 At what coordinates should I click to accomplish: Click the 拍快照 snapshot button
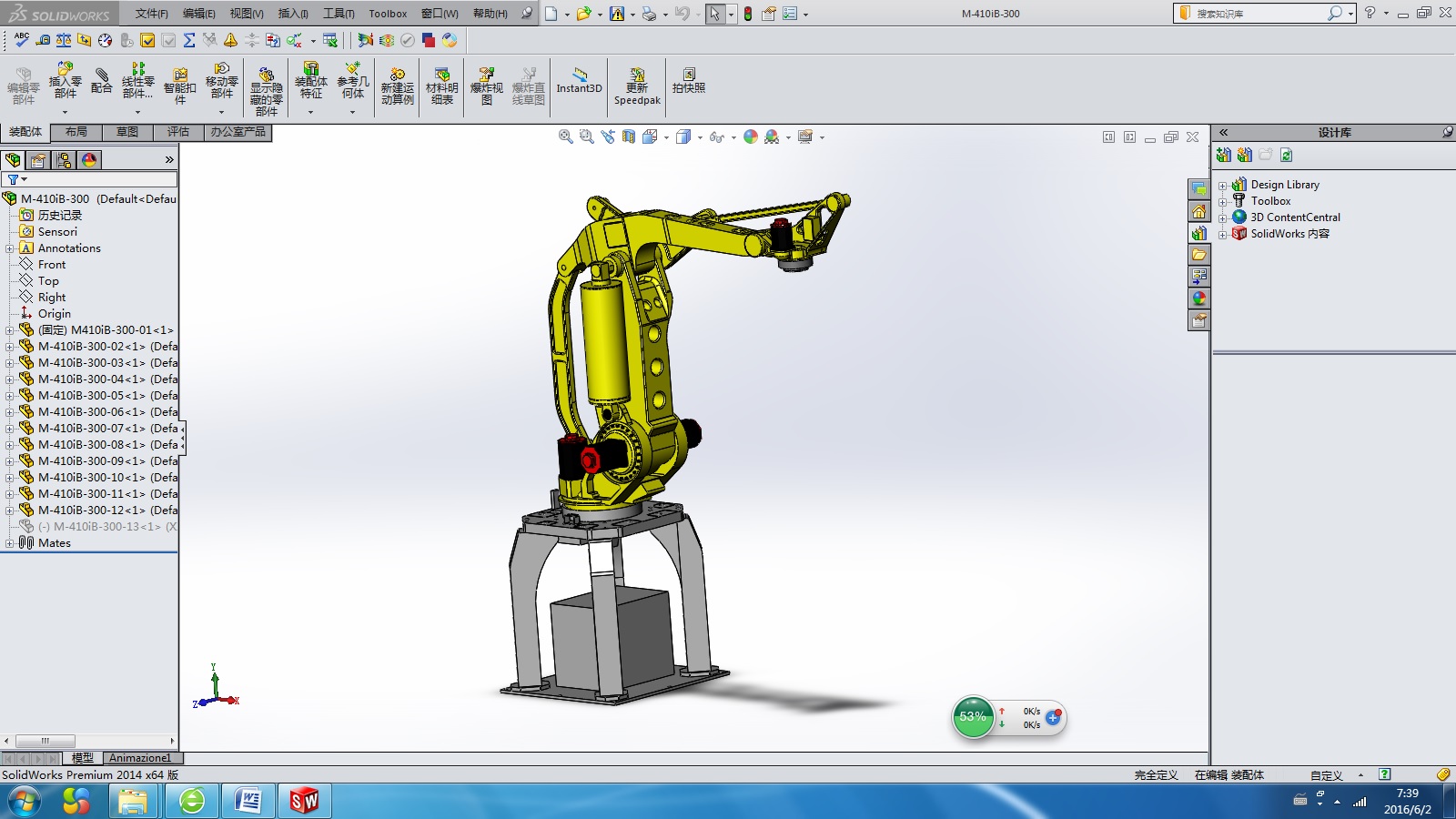tap(688, 80)
